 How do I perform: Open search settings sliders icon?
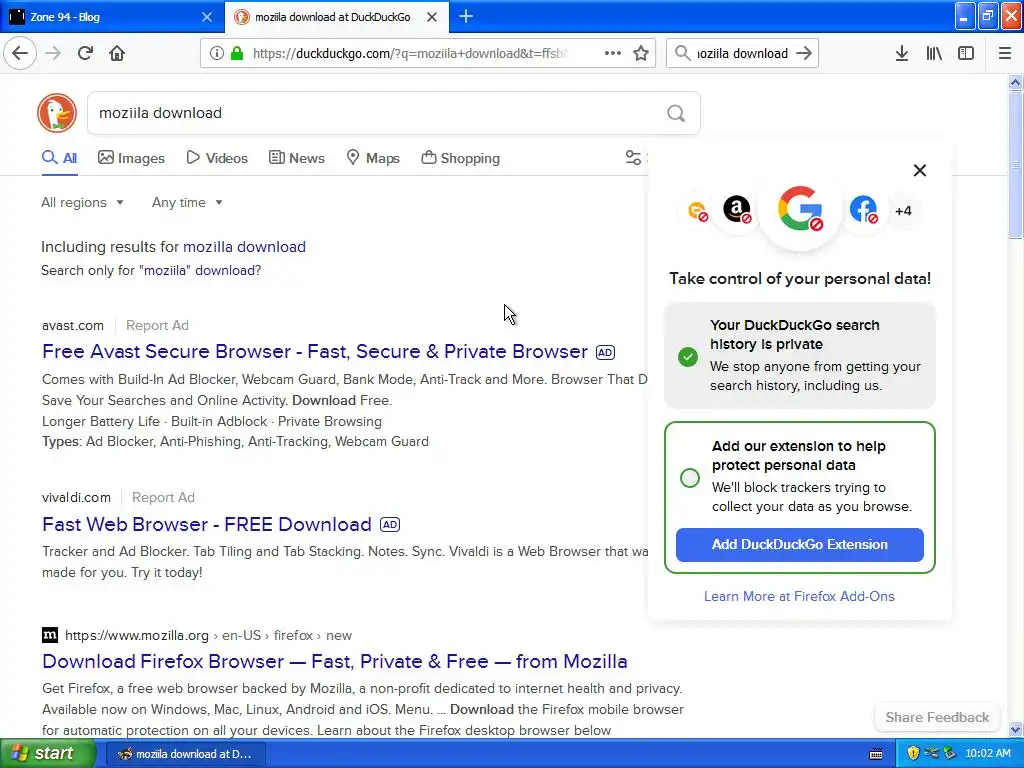[633, 157]
